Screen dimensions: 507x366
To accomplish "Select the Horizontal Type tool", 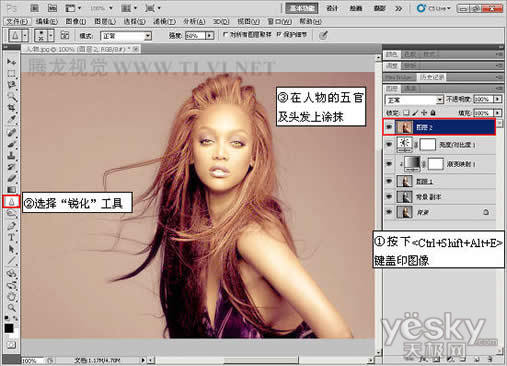I will [x=11, y=237].
